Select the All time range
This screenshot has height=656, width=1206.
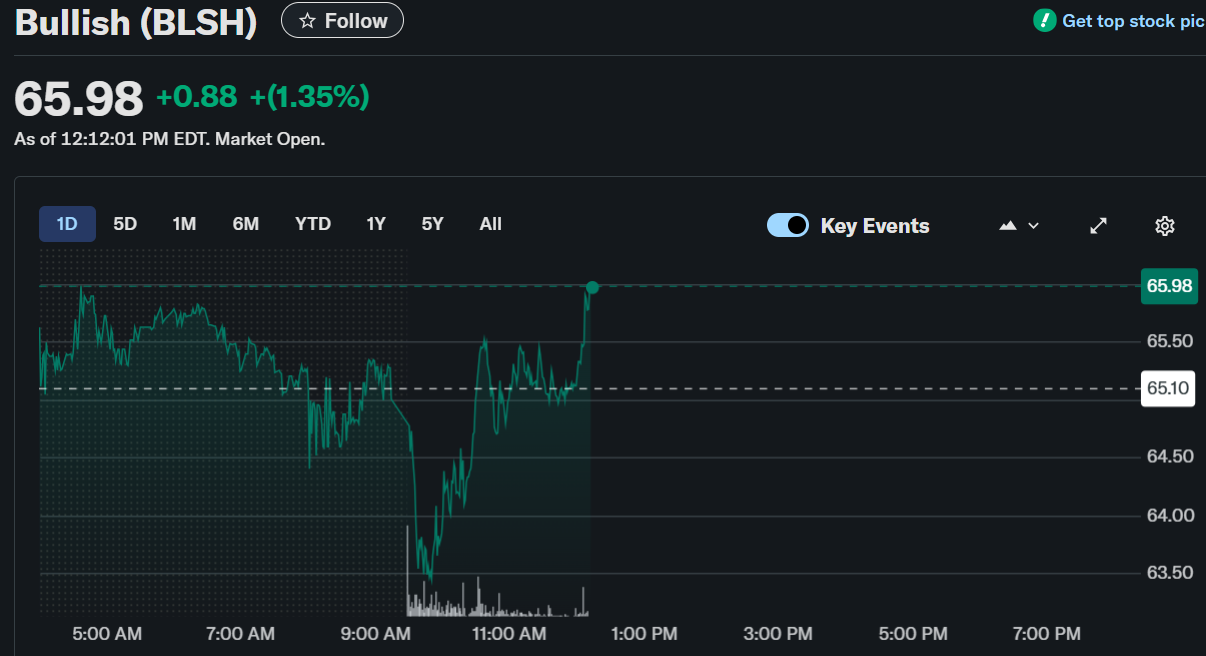click(490, 224)
